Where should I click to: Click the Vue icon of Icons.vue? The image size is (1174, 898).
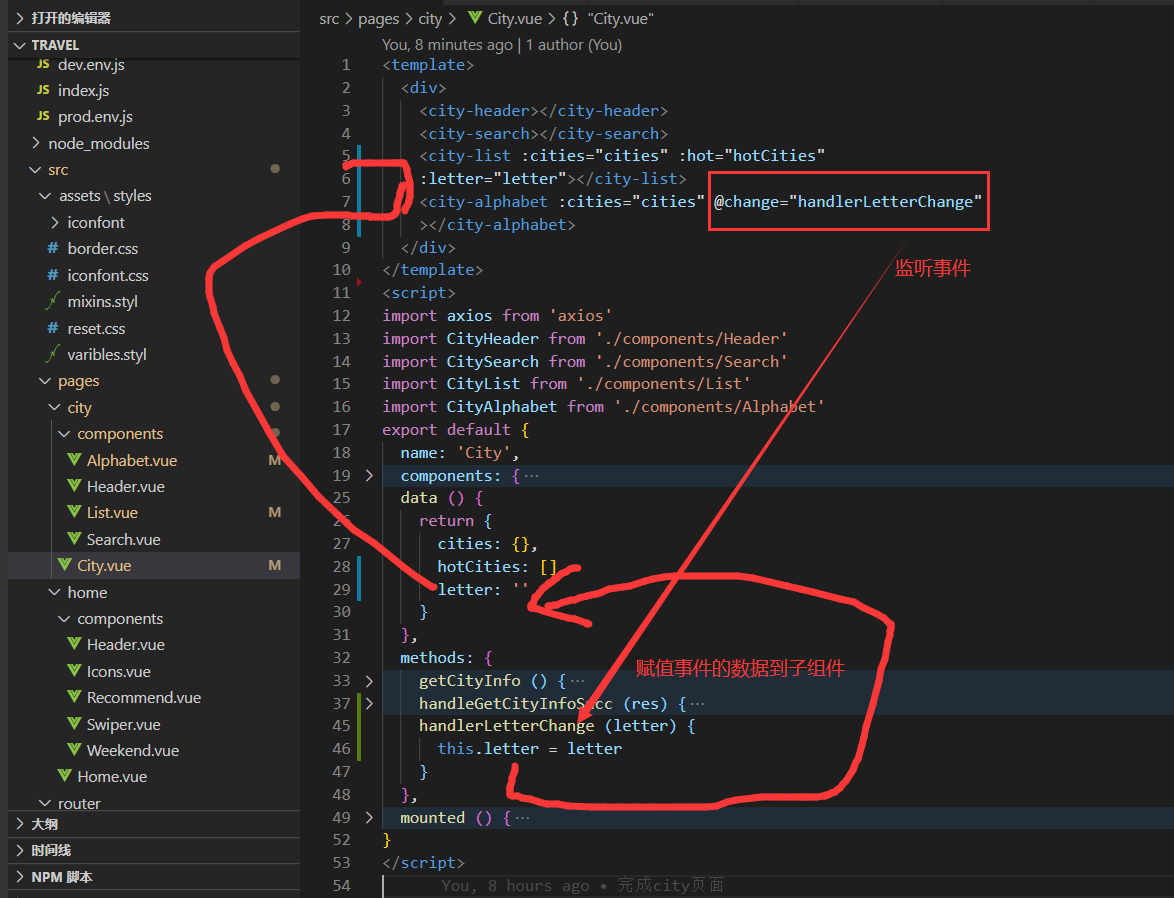[x=74, y=671]
